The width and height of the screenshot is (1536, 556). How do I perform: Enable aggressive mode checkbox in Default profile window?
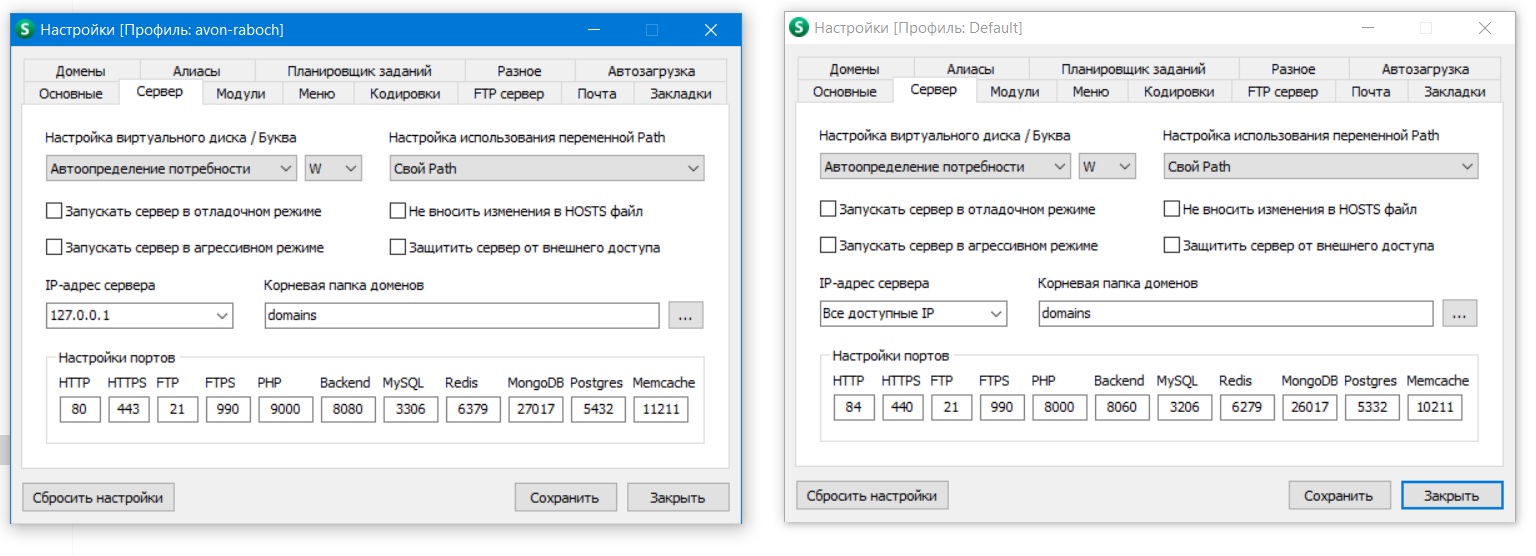point(828,245)
